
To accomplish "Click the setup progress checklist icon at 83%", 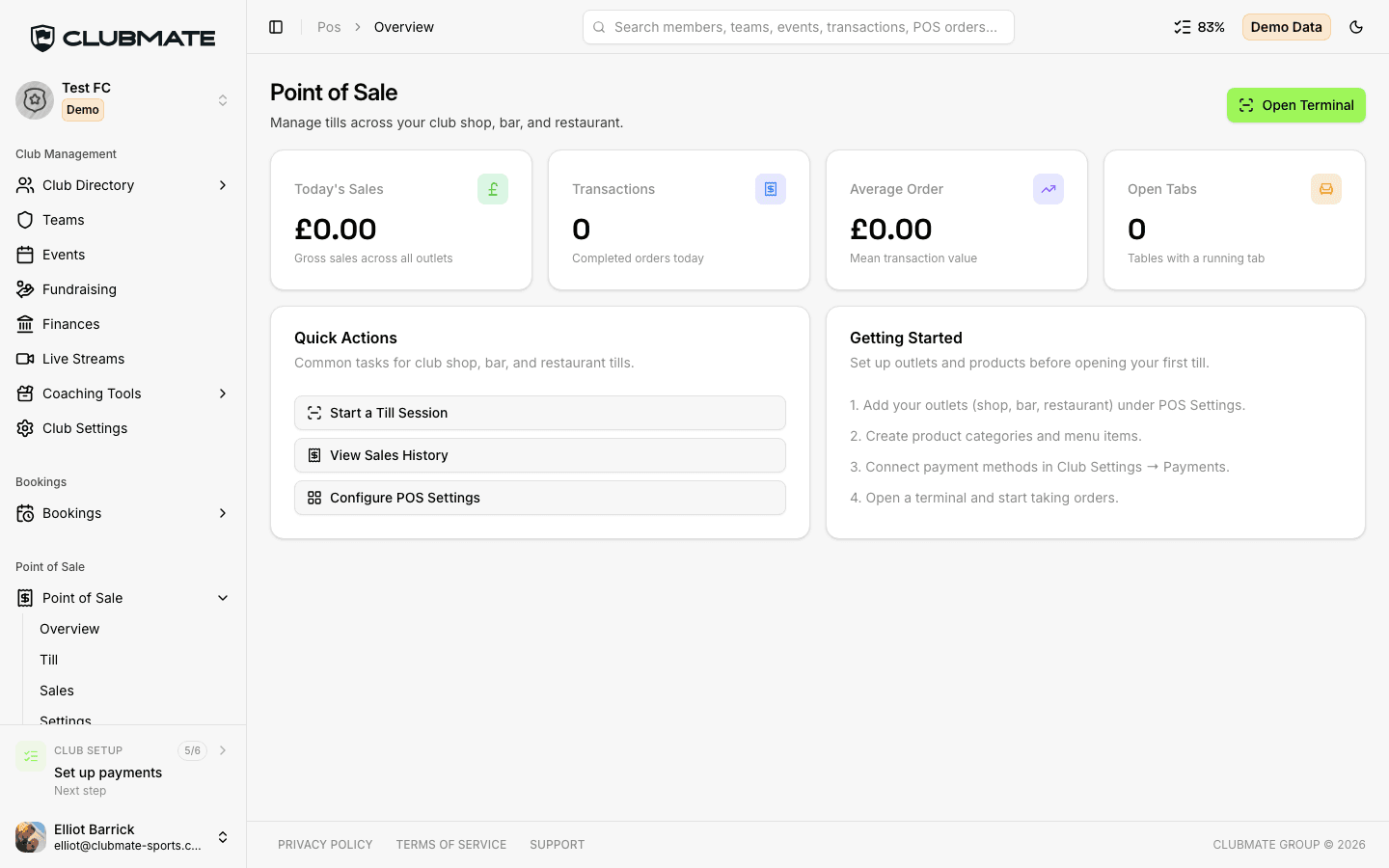I will click(x=1182, y=27).
